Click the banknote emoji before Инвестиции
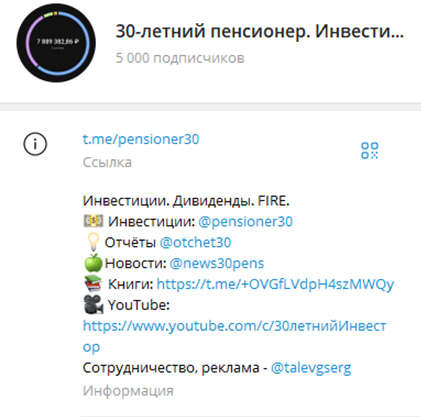The width and height of the screenshot is (421, 417). coord(93,221)
